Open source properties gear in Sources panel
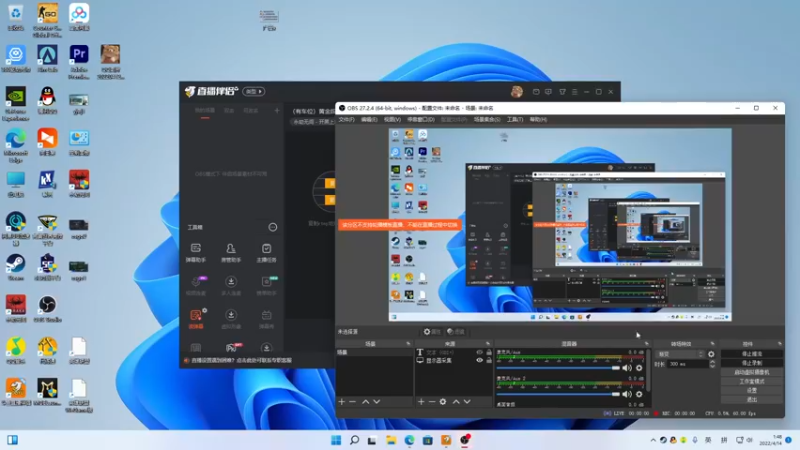The width and height of the screenshot is (800, 450). click(x=443, y=402)
